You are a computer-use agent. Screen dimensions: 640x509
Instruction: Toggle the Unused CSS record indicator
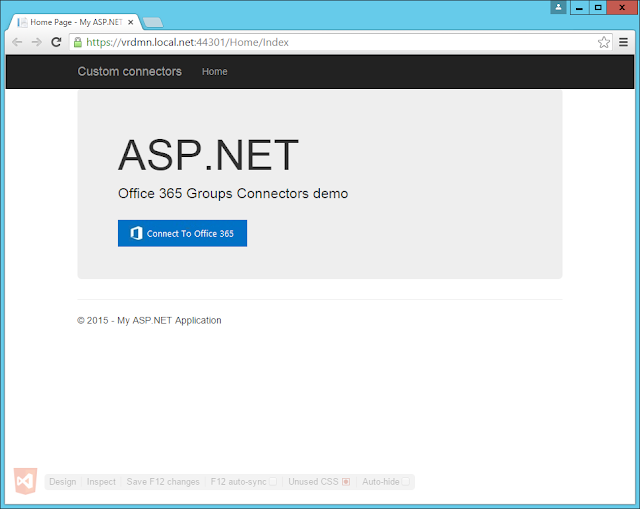346,482
